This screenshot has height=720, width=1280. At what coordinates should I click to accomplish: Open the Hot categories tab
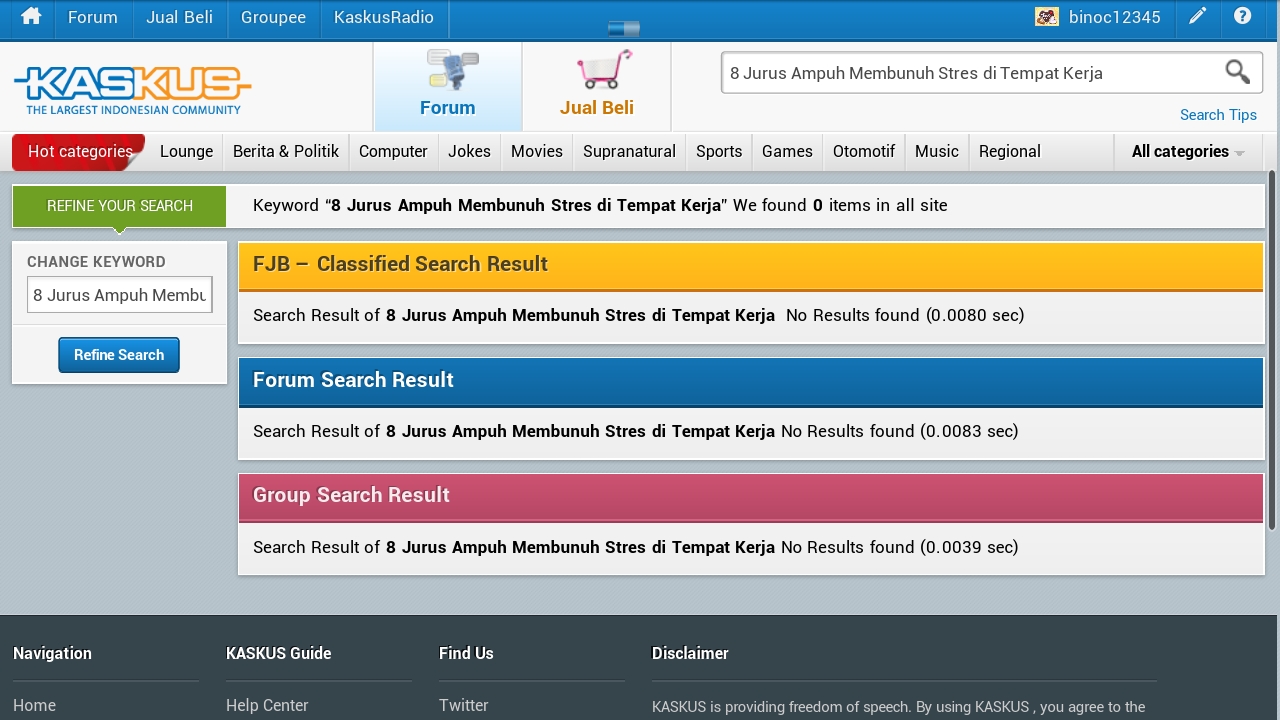click(x=79, y=152)
